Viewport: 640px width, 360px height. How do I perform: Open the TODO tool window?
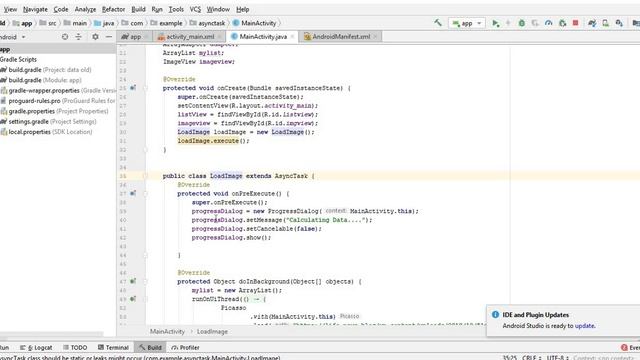click(75, 347)
